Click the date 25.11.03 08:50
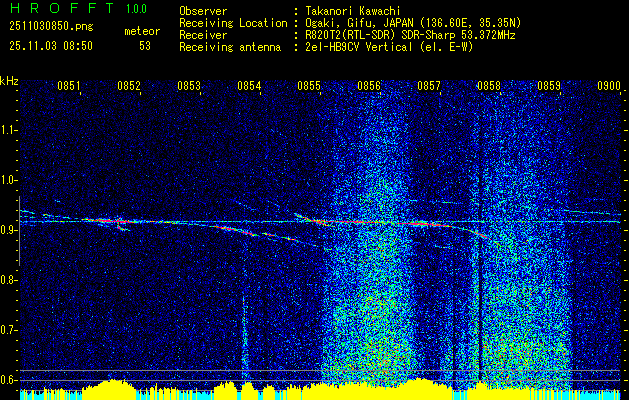This screenshot has height=400, width=629. click(51, 46)
